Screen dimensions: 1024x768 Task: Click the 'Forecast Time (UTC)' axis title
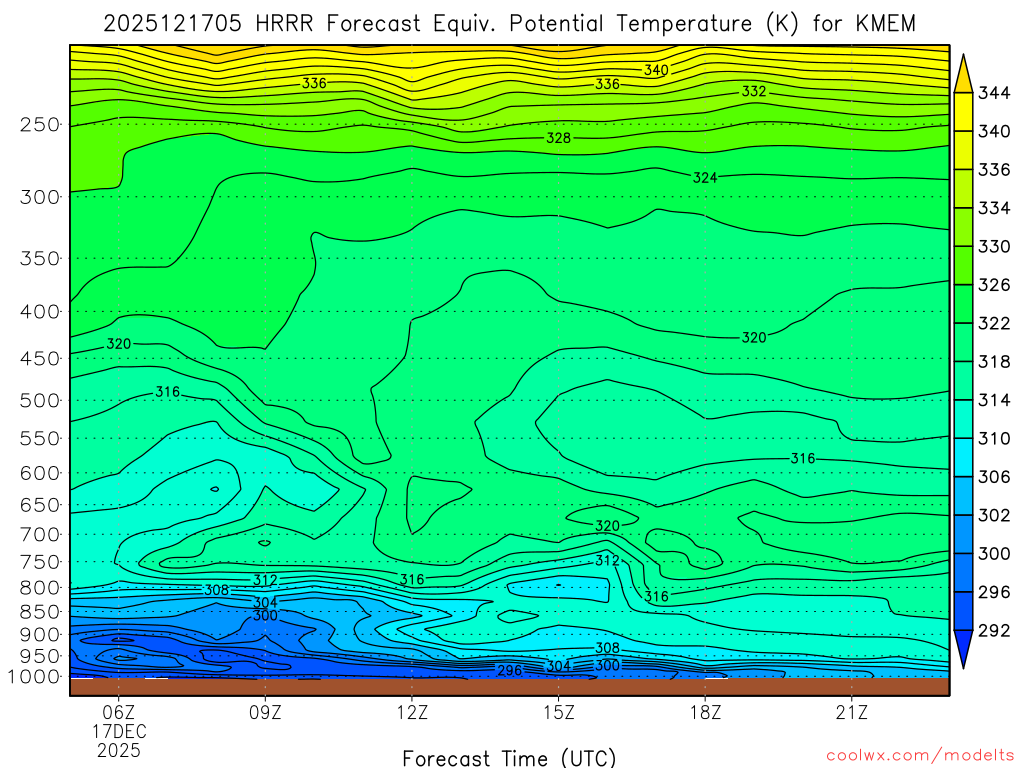(x=509, y=758)
